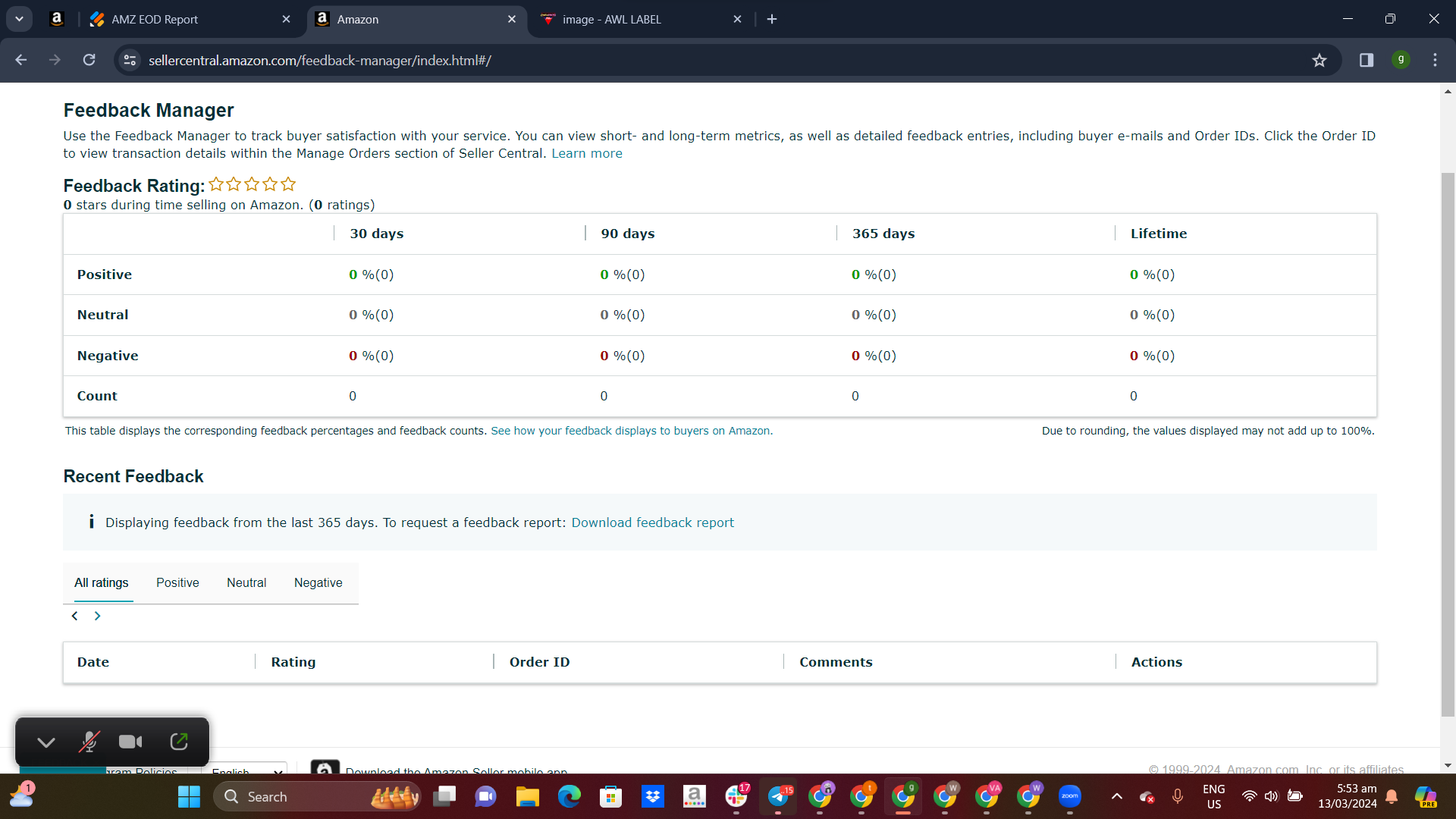Click the Lifetime column header
Viewport: 1456px width, 819px height.
click(1159, 234)
